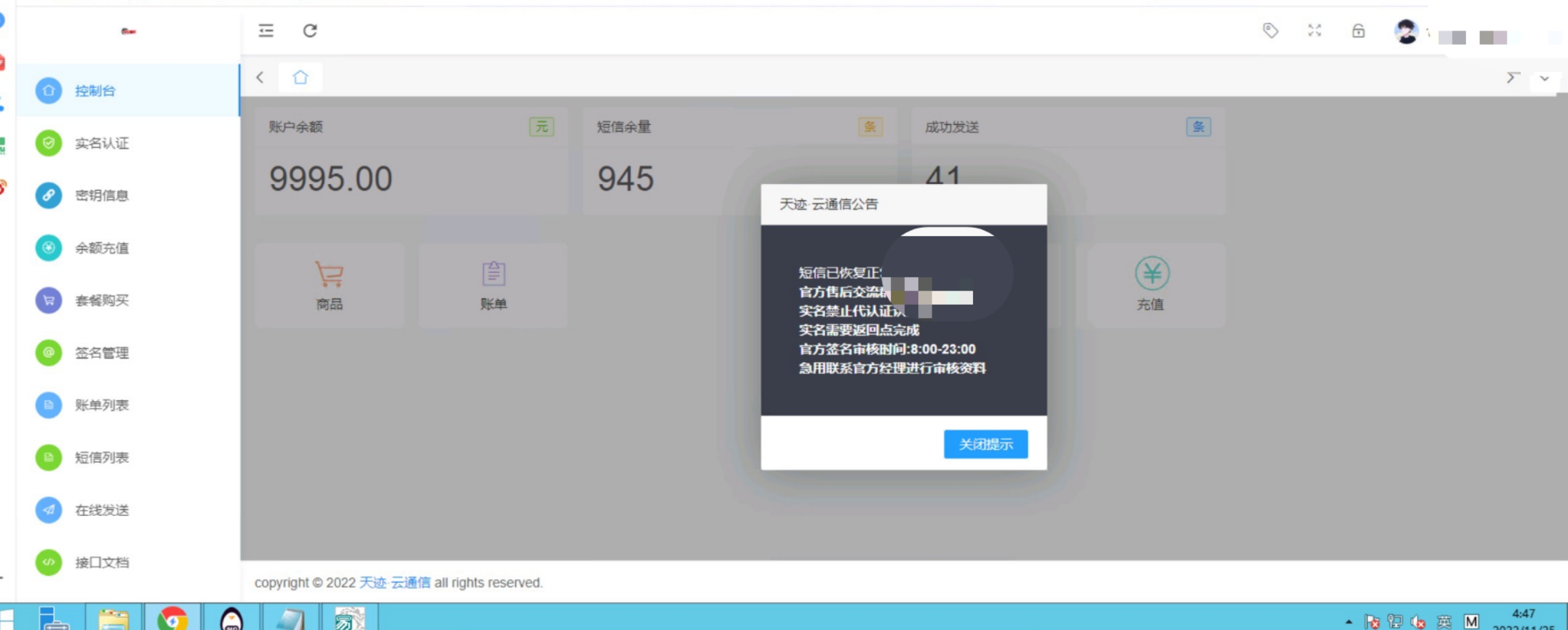Viewport: 1568px width, 630px height.
Task: Expand the tab actions arrow near filter icon
Action: [1512, 78]
